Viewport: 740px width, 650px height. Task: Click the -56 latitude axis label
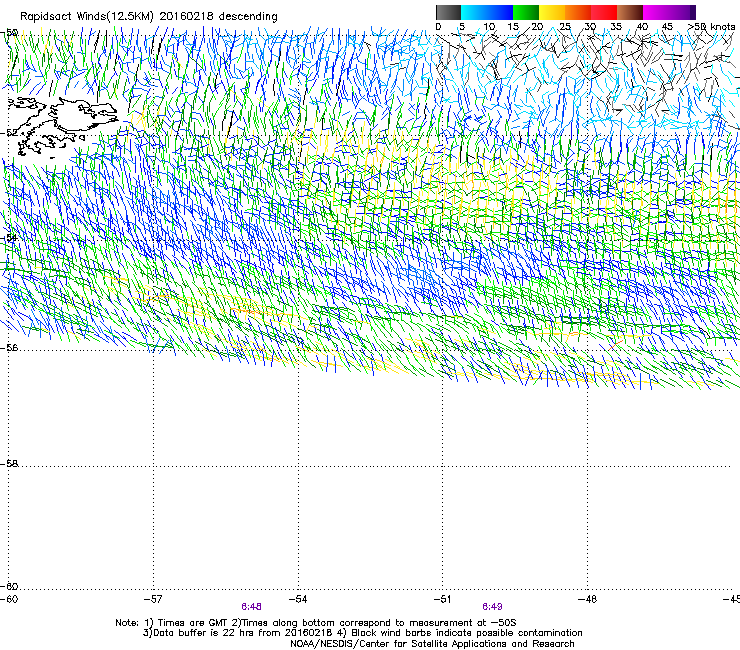[x=9, y=347]
